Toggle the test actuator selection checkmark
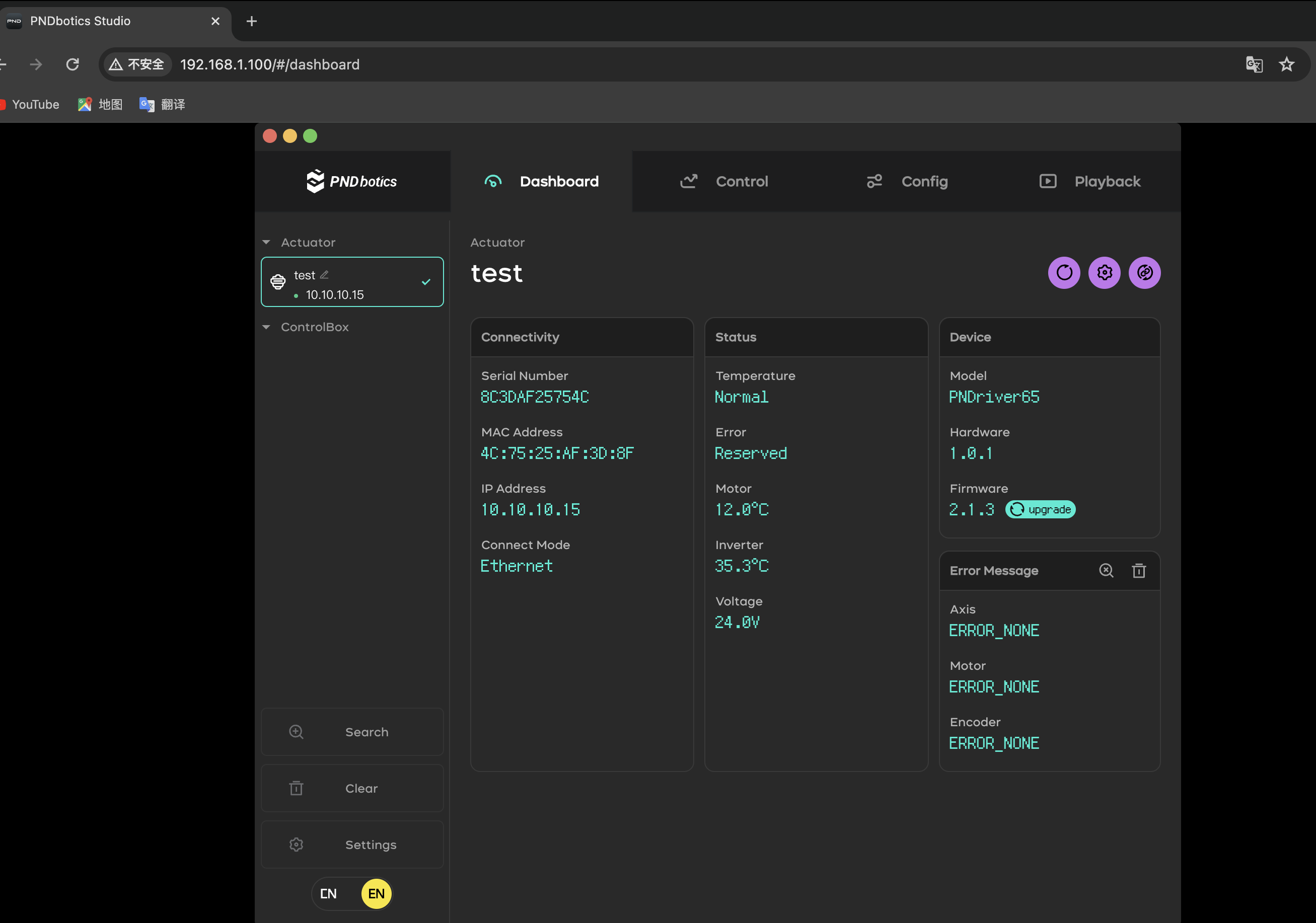Screen dimensions: 1316x923 (x=426, y=282)
